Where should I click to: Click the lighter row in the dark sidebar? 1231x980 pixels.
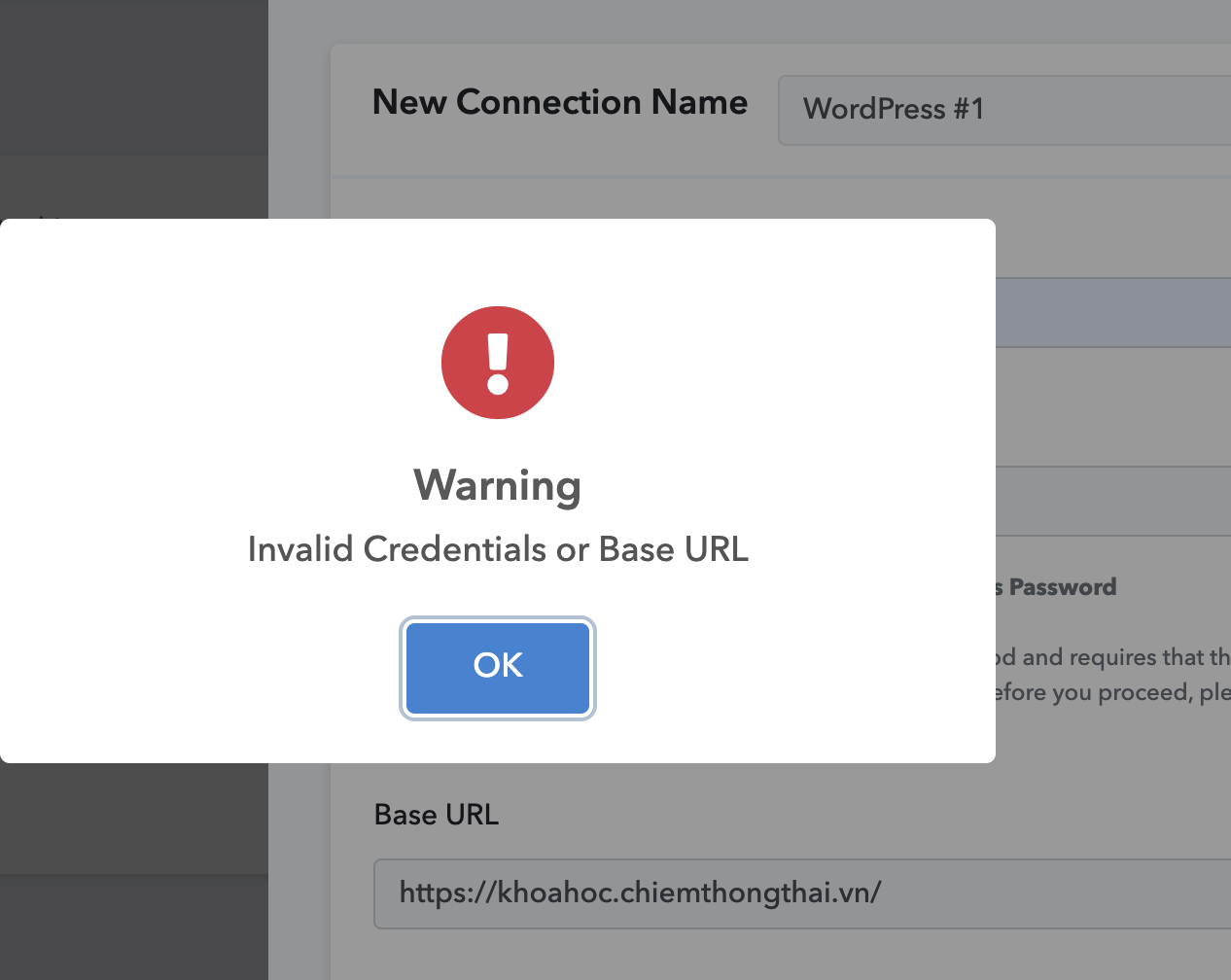[x=133, y=187]
